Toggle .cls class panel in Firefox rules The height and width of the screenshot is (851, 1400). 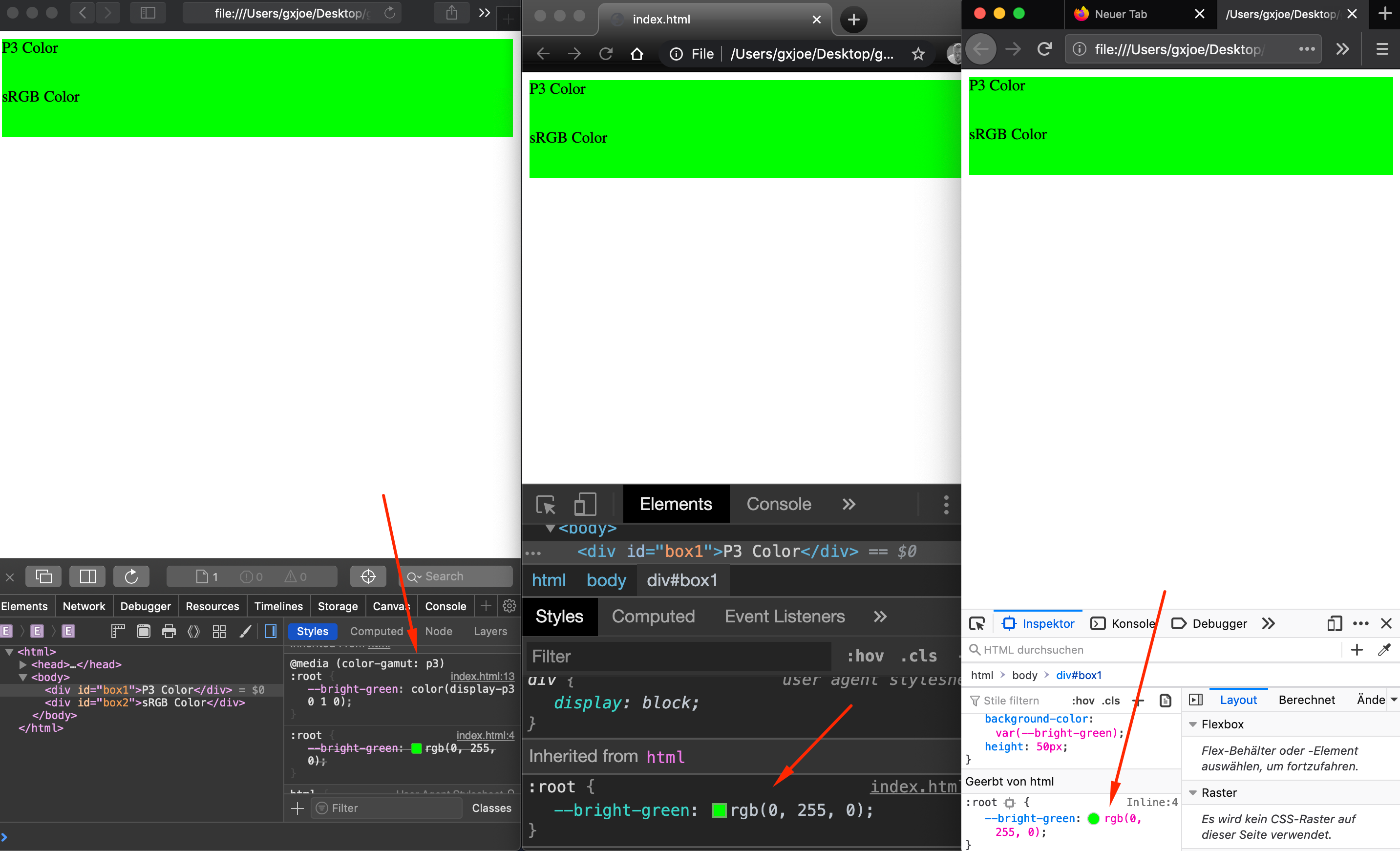pyautogui.click(x=1110, y=701)
